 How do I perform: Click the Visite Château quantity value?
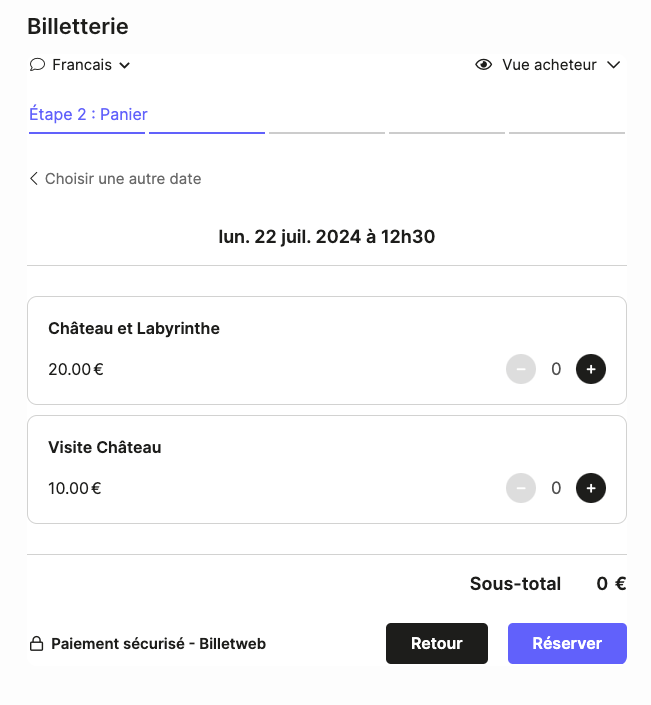[556, 488]
